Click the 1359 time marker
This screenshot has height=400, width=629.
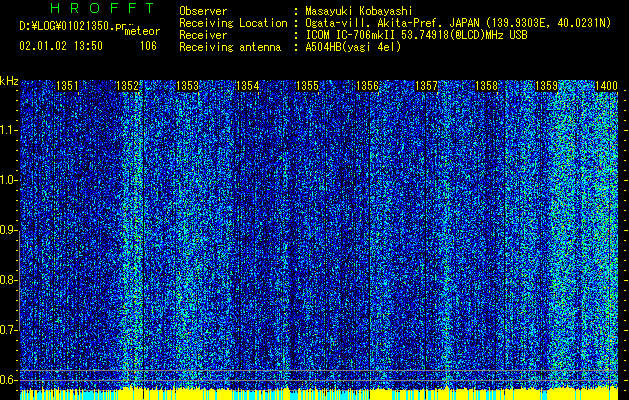coord(546,86)
